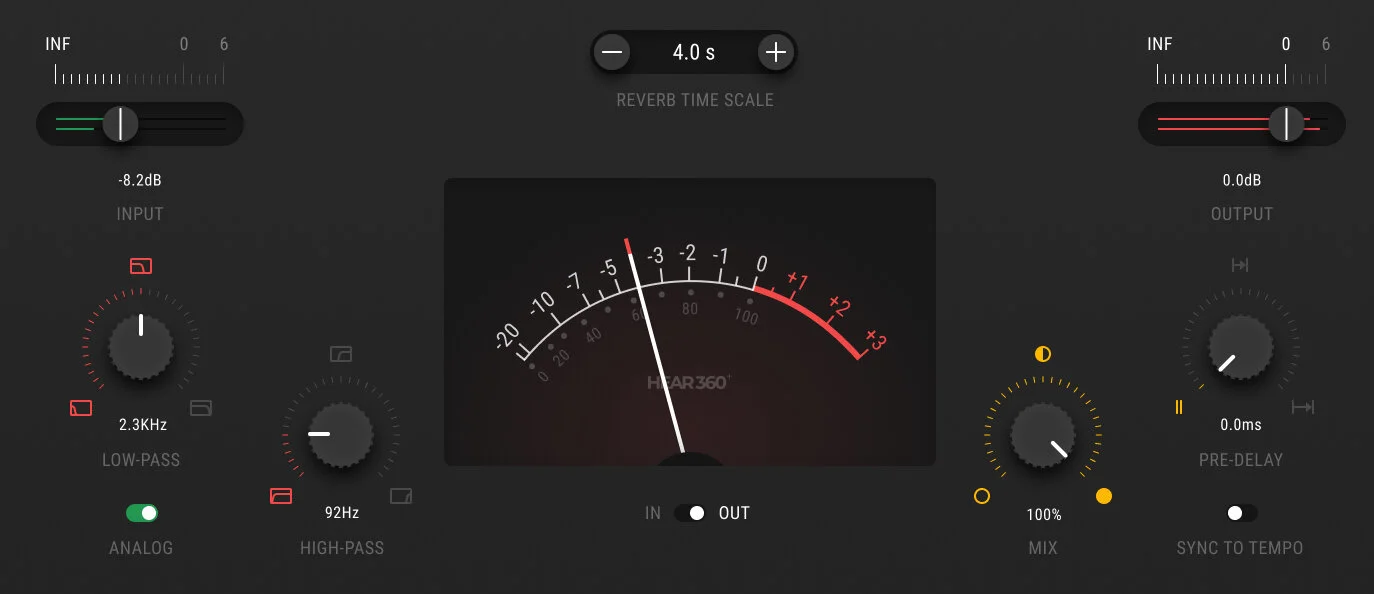1374x594 pixels.
Task: Click the INF label on output scale
Action: (x=1160, y=44)
